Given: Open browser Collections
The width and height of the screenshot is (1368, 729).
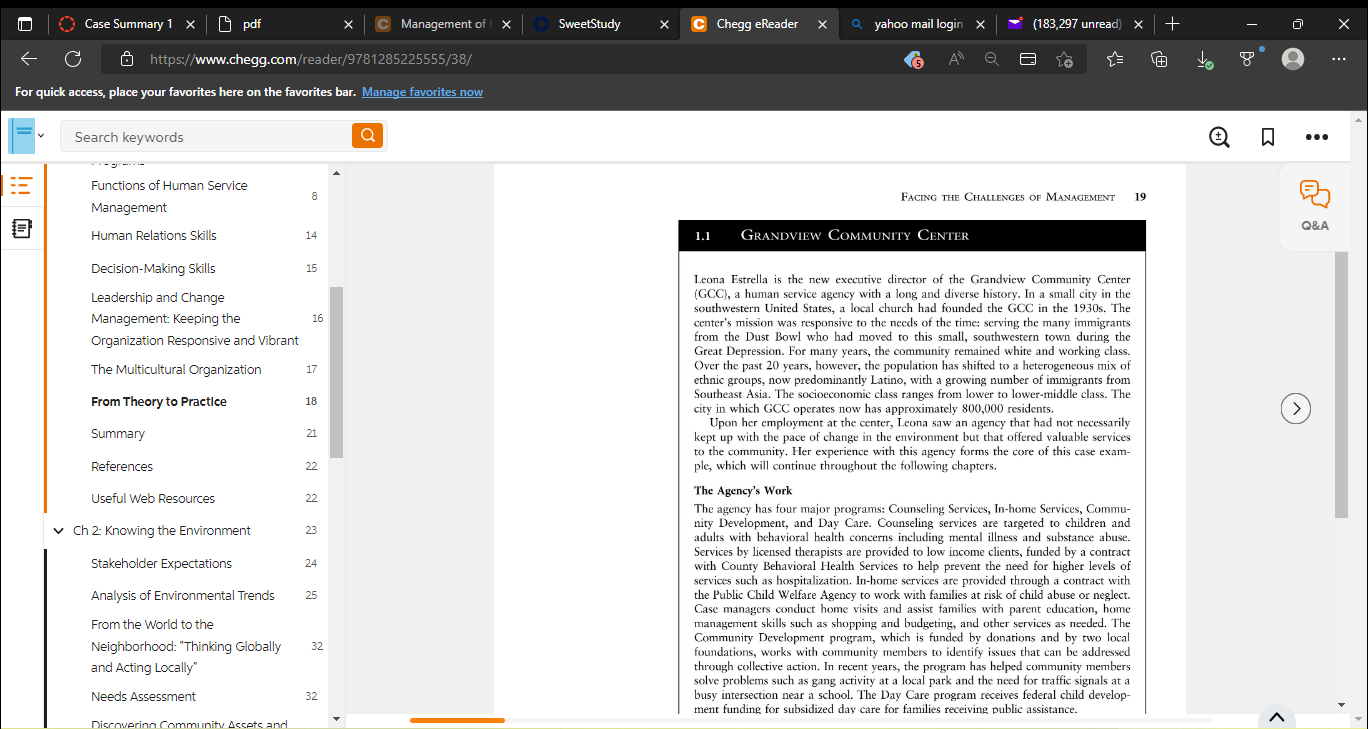Looking at the screenshot, I should click(x=1160, y=59).
